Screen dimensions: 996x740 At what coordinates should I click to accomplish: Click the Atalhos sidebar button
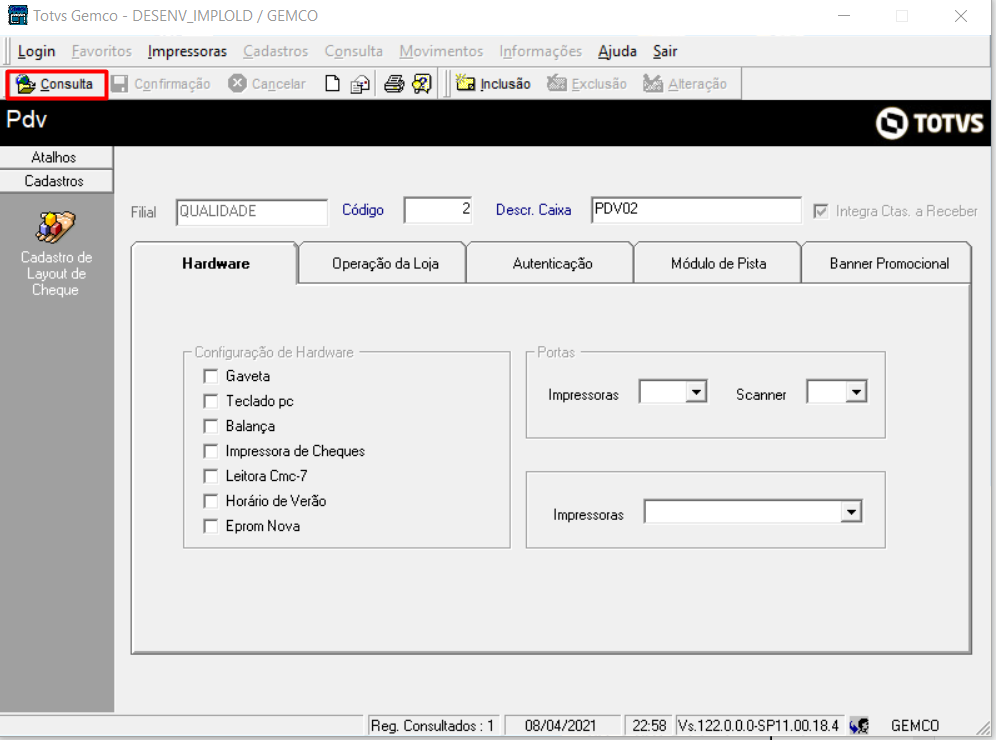point(56,157)
